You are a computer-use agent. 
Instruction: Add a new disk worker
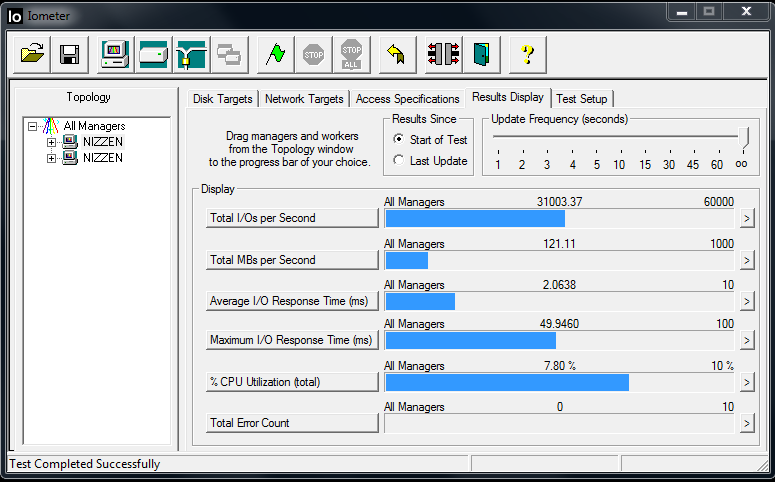pyautogui.click(x=154, y=54)
